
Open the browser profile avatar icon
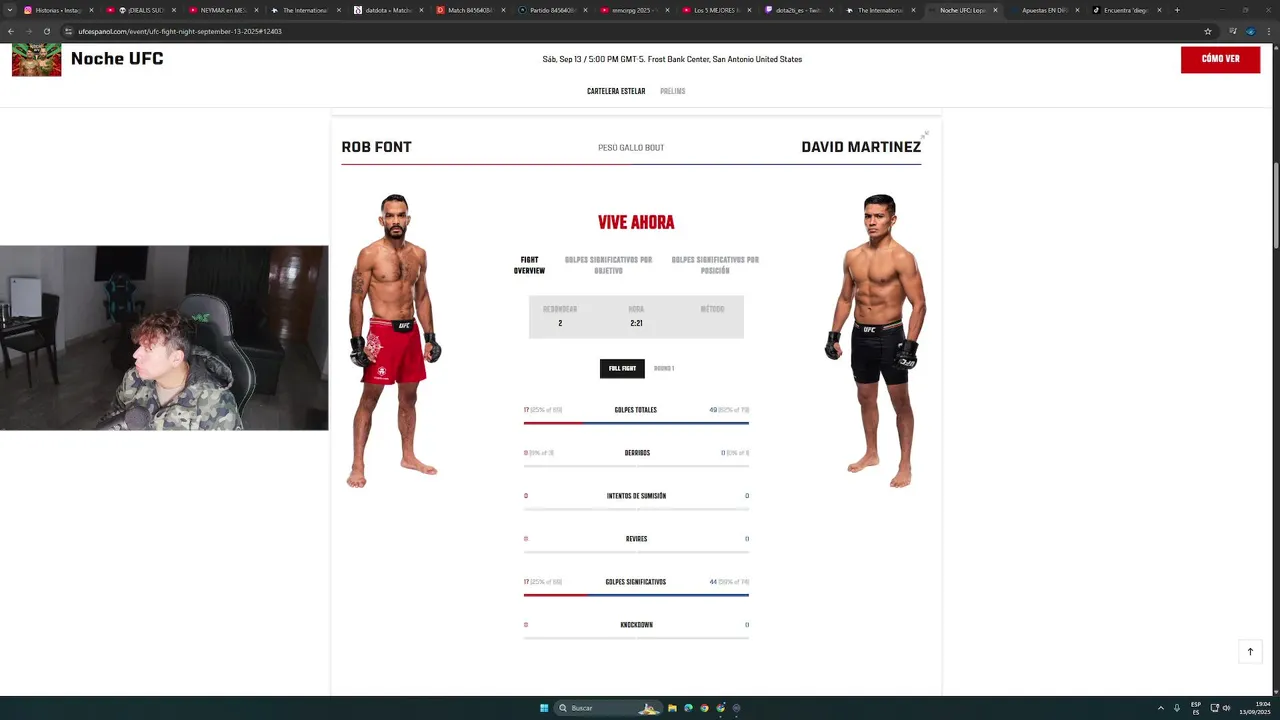[1250, 31]
